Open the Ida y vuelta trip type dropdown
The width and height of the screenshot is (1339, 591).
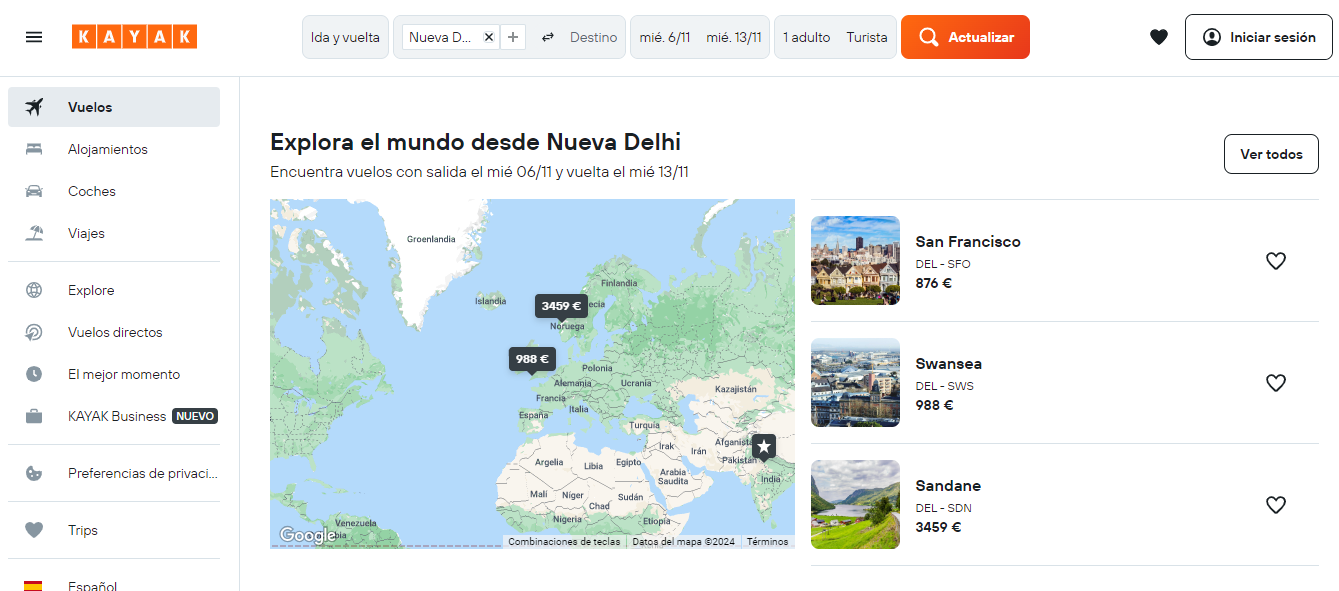(x=345, y=37)
